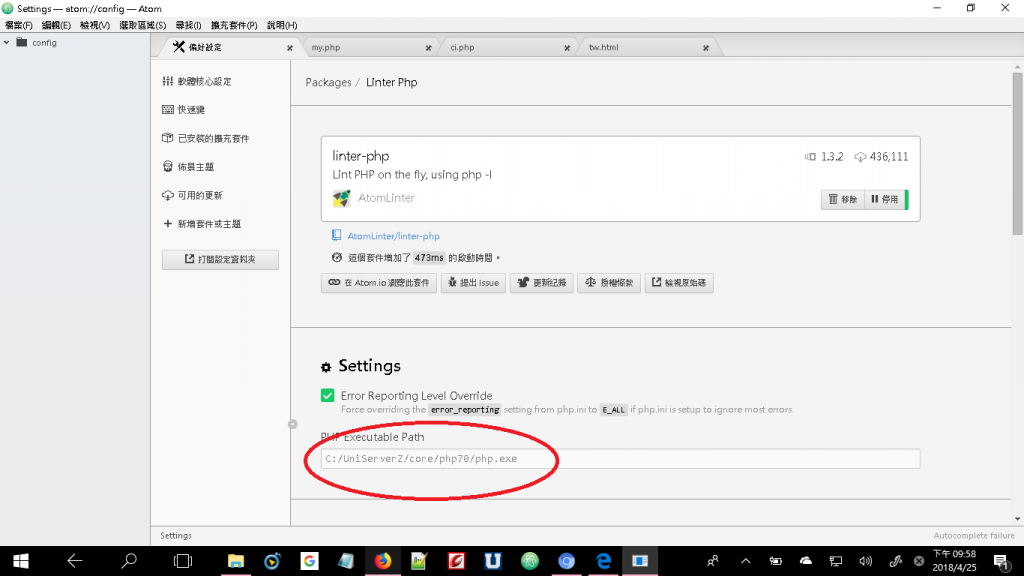1024x576 pixels.
Task: Show hidden system tray icons
Action: pos(745,561)
